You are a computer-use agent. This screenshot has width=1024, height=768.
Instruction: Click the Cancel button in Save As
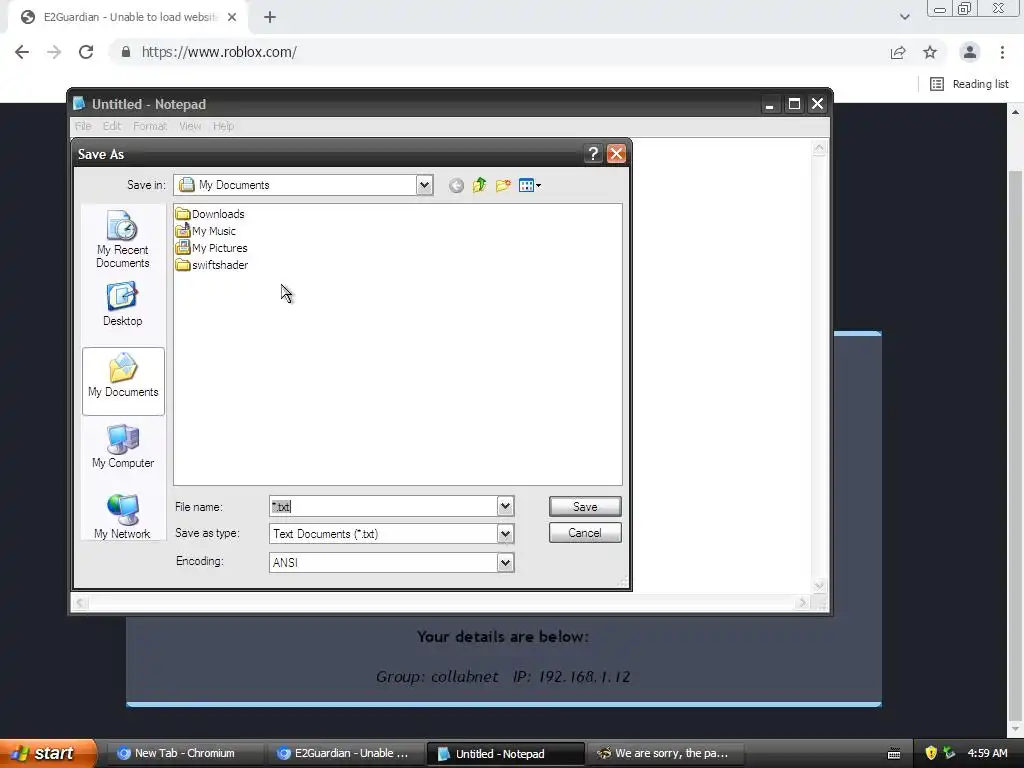pos(585,533)
